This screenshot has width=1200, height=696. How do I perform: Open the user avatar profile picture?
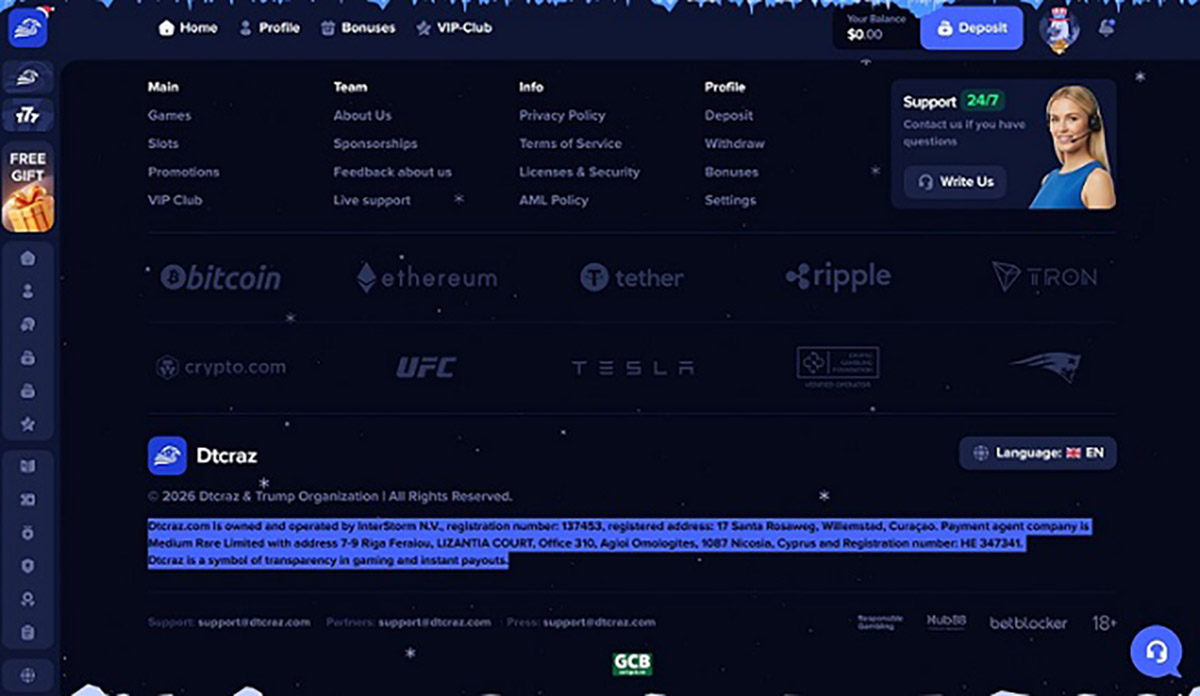(x=1059, y=30)
